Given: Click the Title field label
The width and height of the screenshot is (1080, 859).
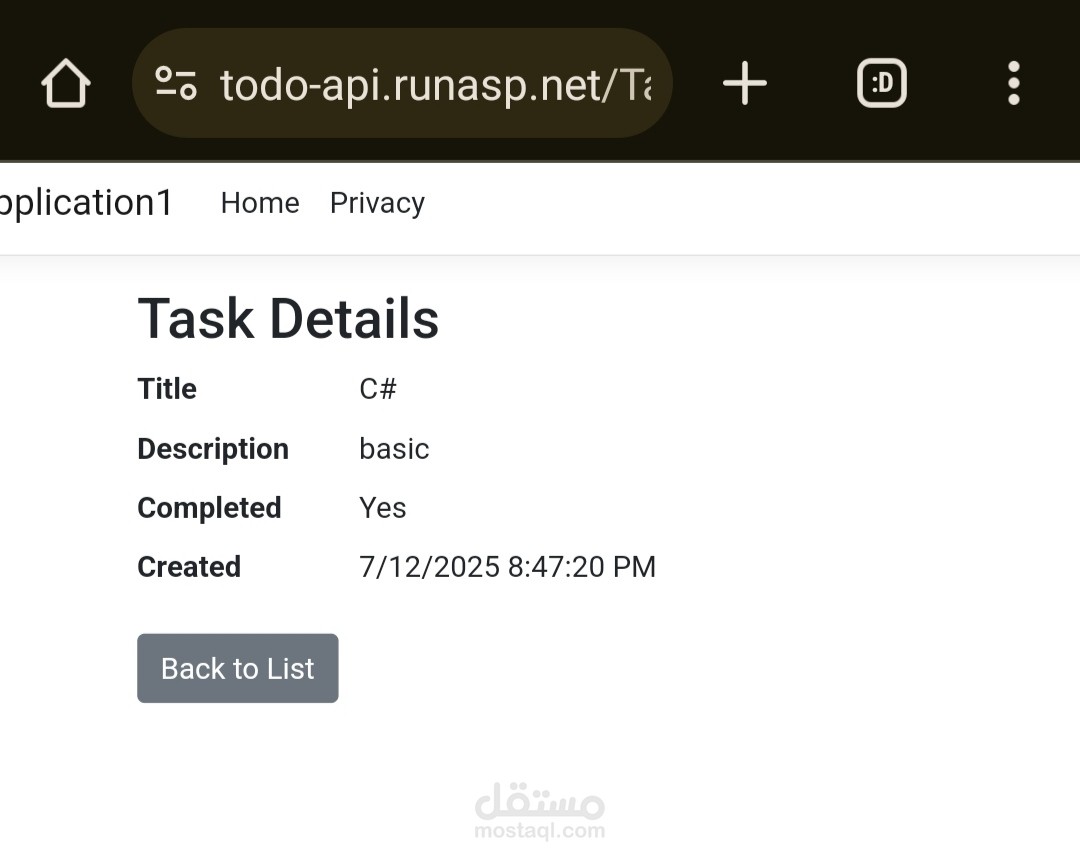Looking at the screenshot, I should point(167,389).
